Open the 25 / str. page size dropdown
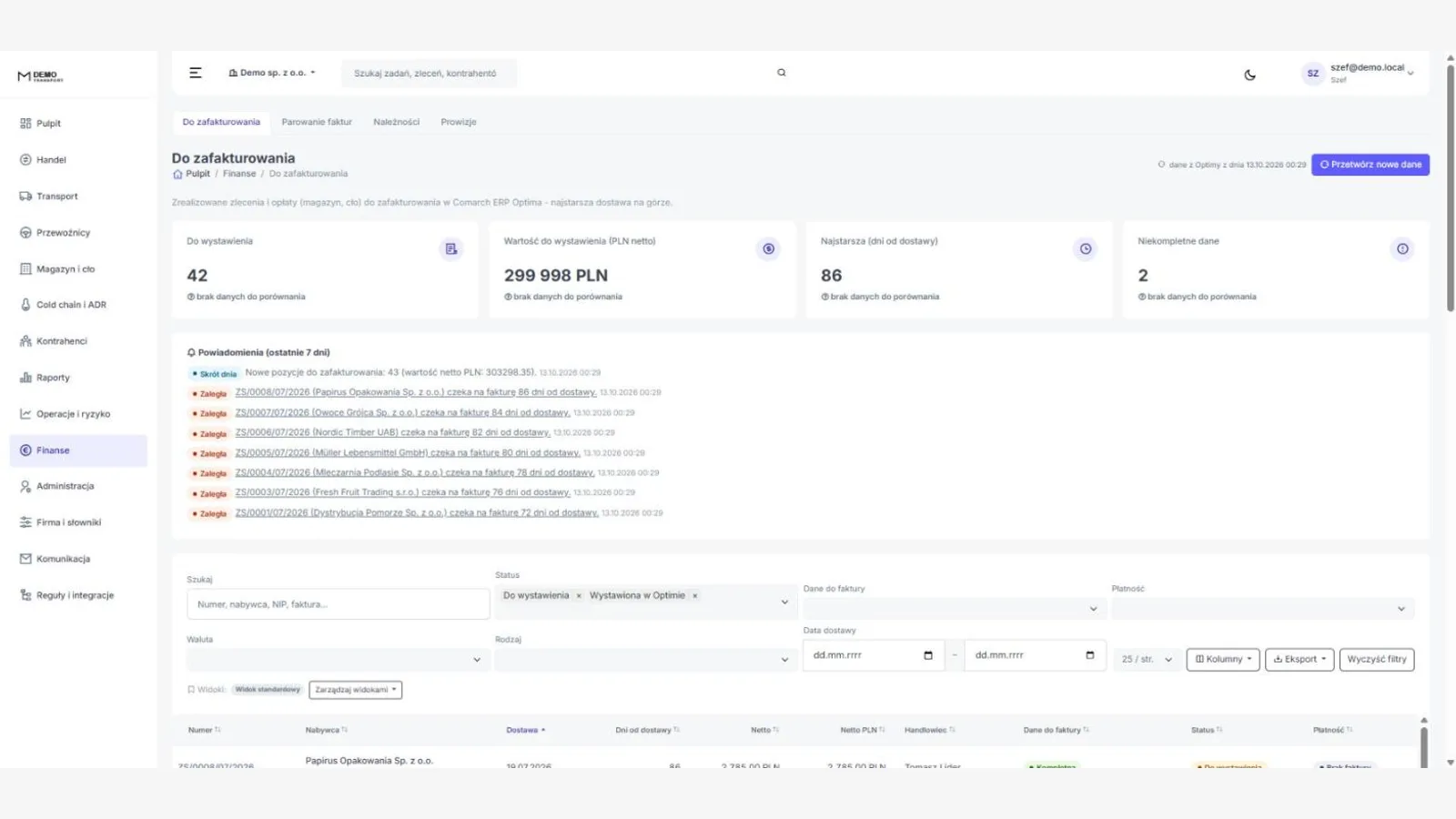 tap(1147, 660)
